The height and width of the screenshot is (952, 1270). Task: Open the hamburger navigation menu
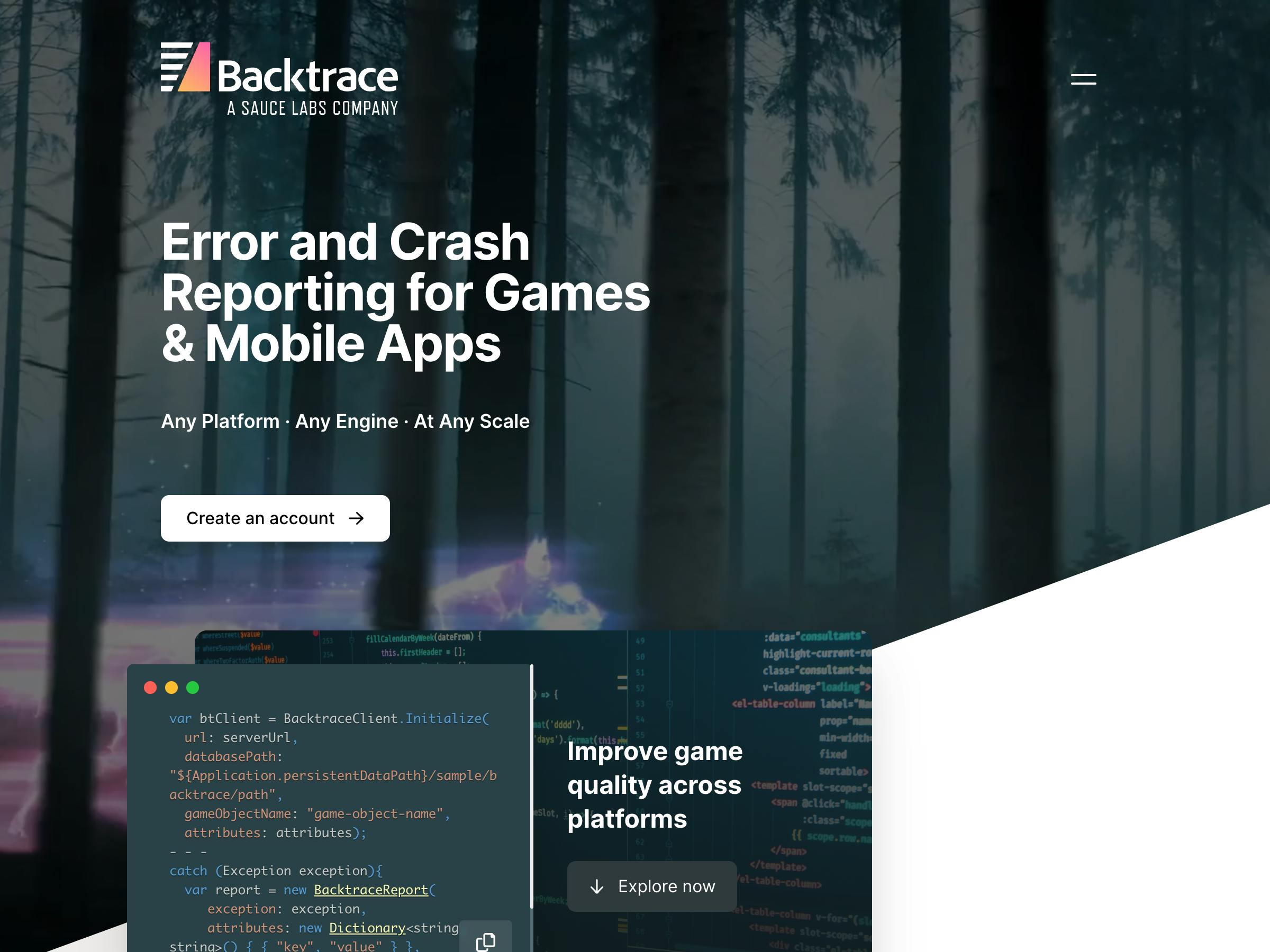click(x=1083, y=79)
